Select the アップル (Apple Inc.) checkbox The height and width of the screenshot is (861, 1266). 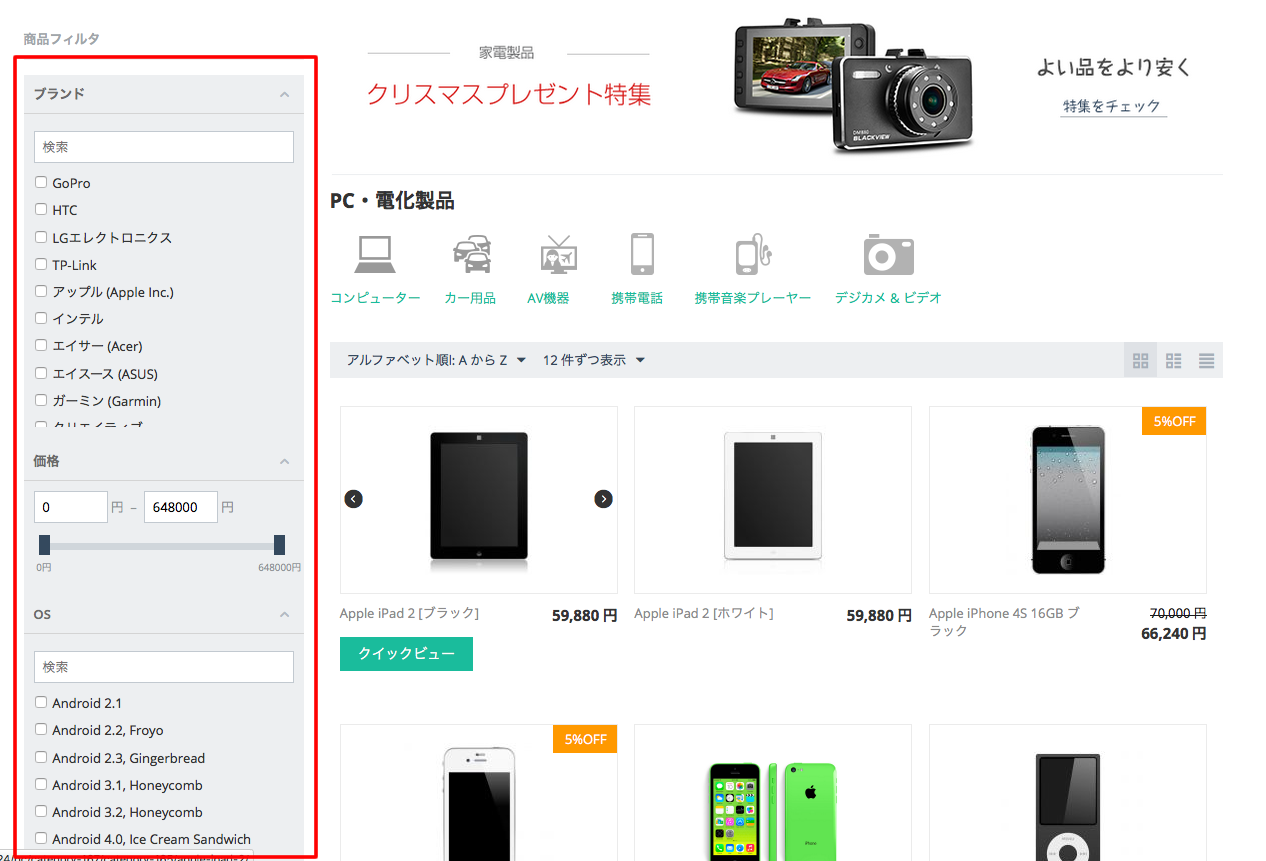(41, 291)
